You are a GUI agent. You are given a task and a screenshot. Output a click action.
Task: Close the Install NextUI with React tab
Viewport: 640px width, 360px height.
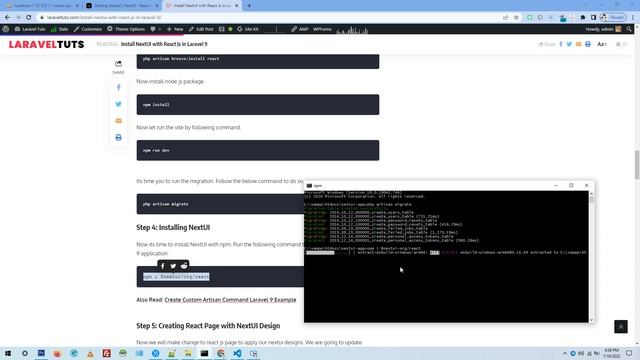(236, 6)
